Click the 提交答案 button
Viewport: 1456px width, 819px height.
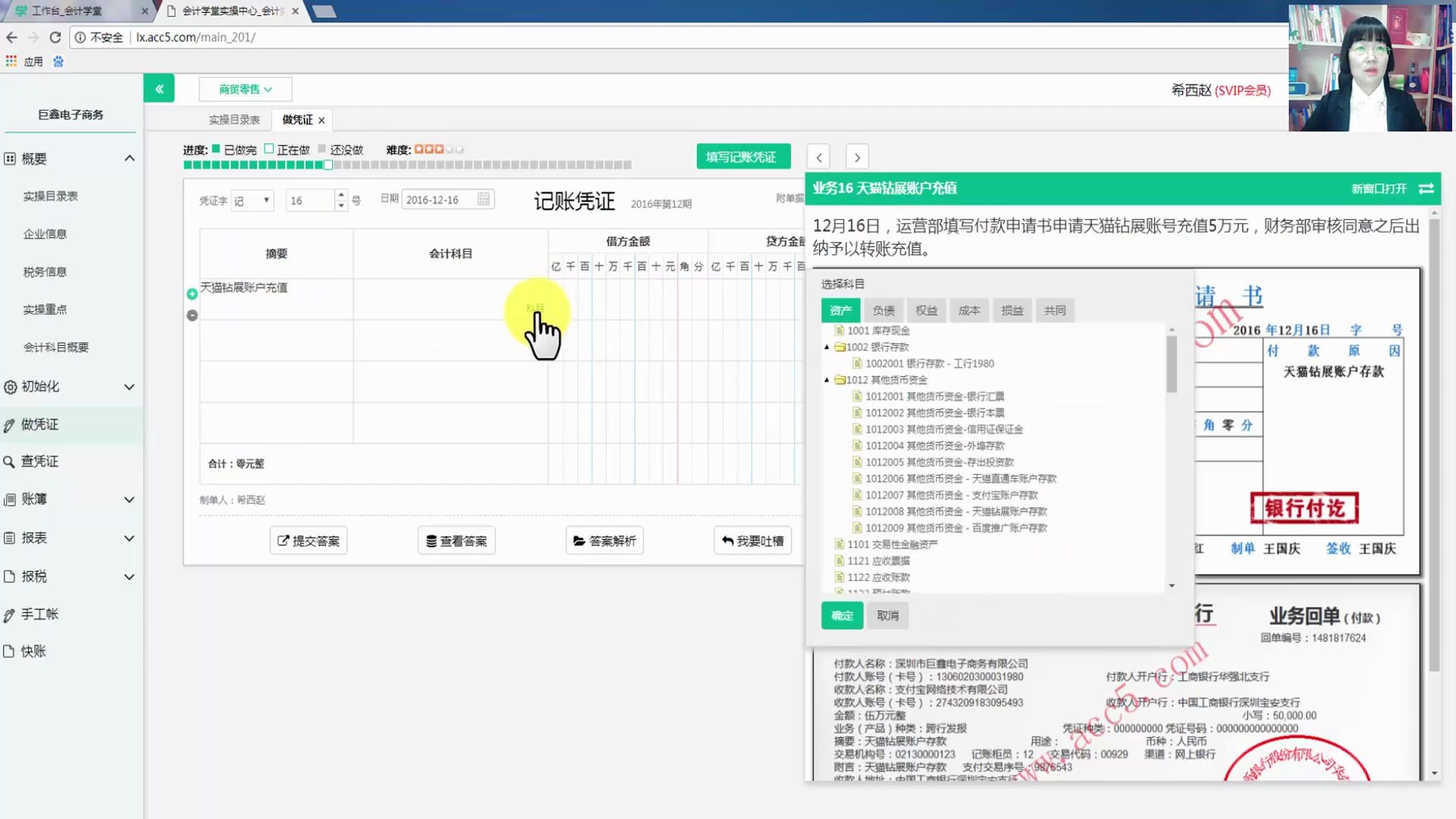tap(309, 541)
